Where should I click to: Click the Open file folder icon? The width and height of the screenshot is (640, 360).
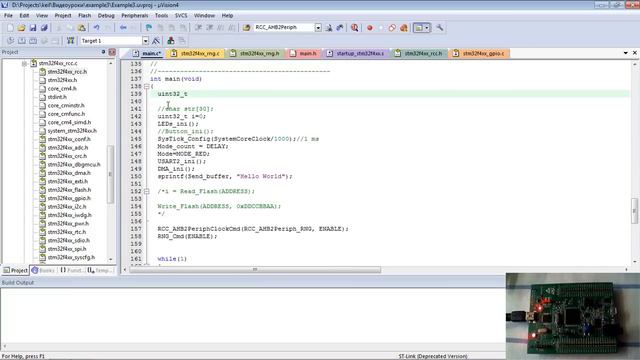click(21, 28)
